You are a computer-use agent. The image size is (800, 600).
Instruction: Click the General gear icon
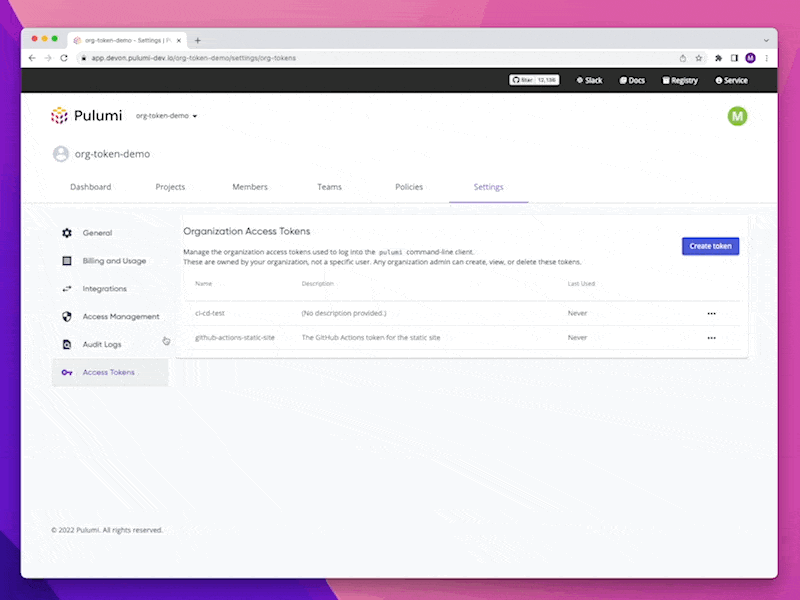click(x=67, y=233)
